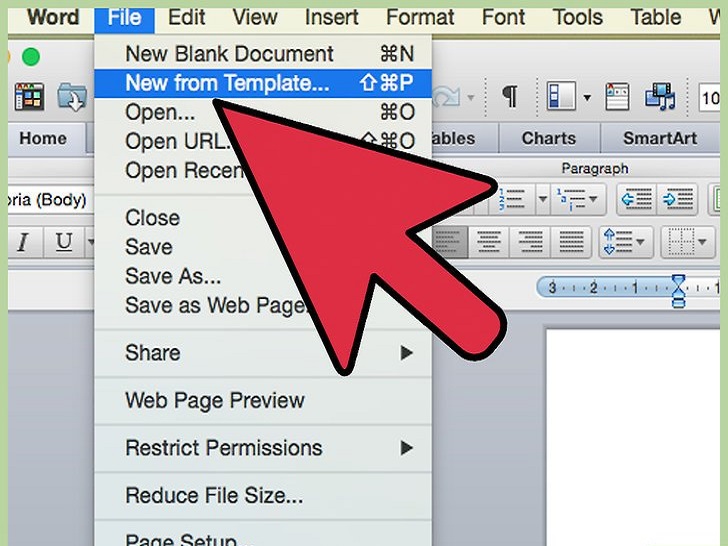Open line spacing dropdown
The image size is (728, 546).
pyautogui.click(x=625, y=242)
